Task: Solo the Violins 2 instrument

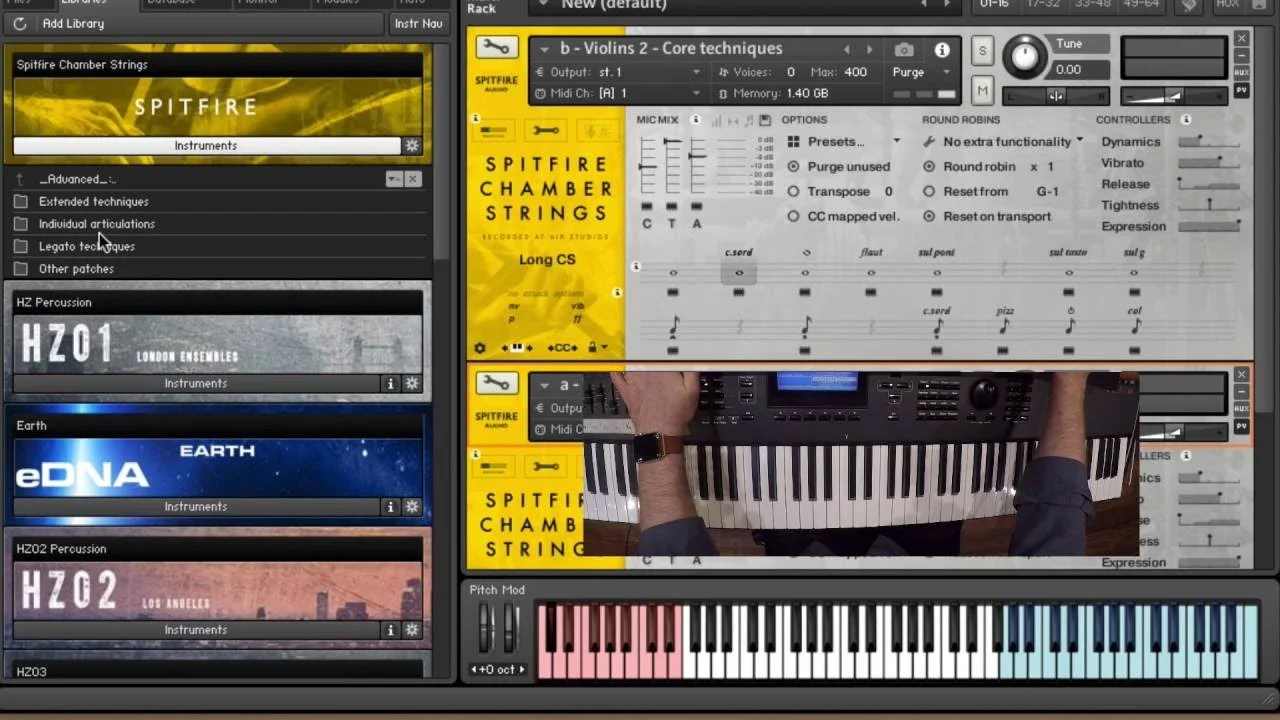Action: 982,51
